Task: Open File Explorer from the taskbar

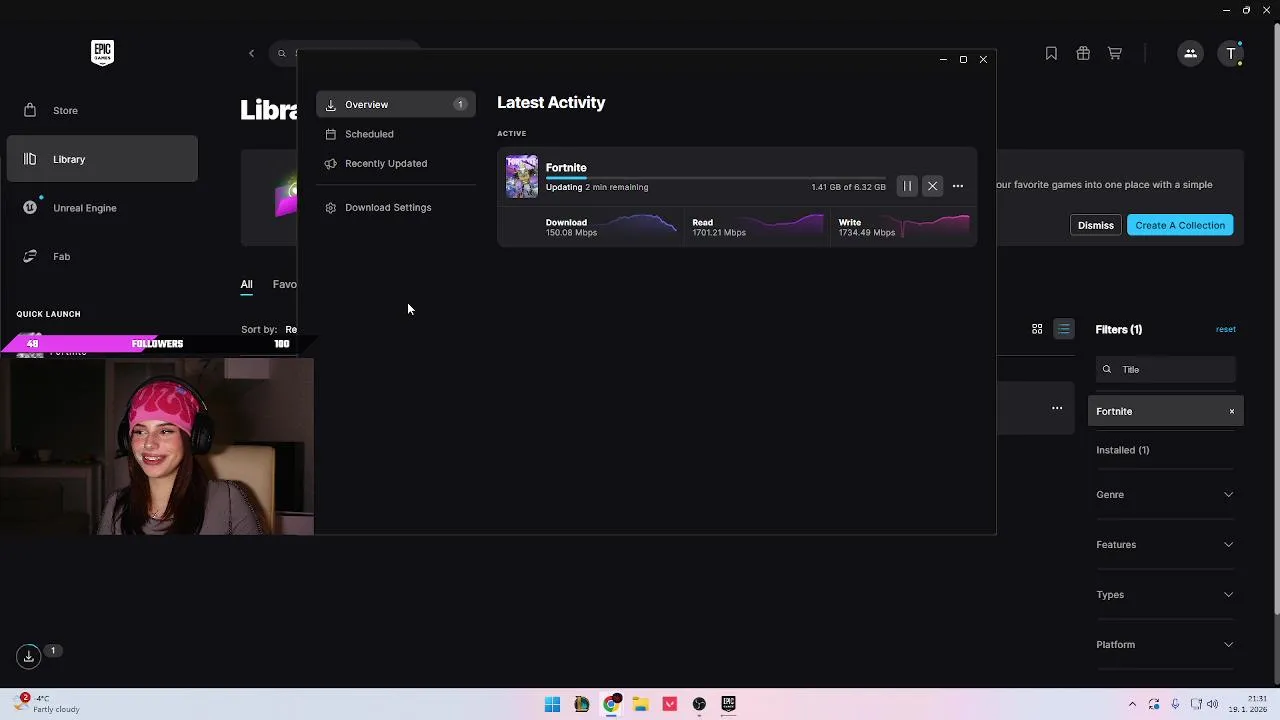Action: pyautogui.click(x=640, y=704)
